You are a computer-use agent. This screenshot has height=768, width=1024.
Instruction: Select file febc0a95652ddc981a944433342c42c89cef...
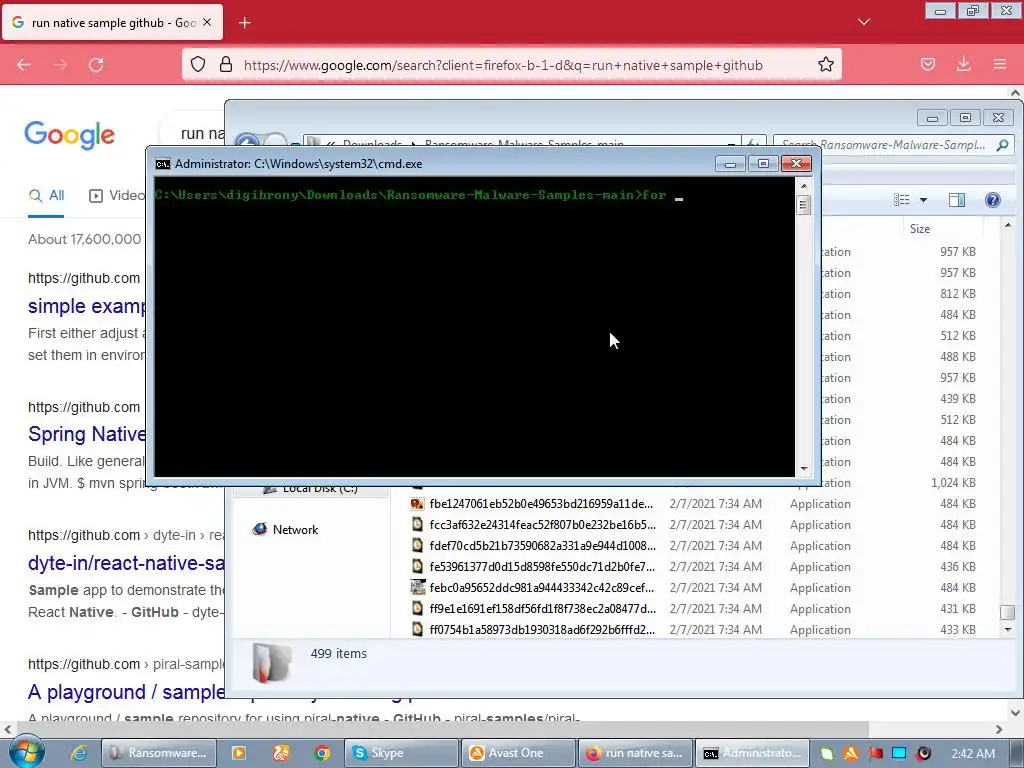click(x=541, y=587)
